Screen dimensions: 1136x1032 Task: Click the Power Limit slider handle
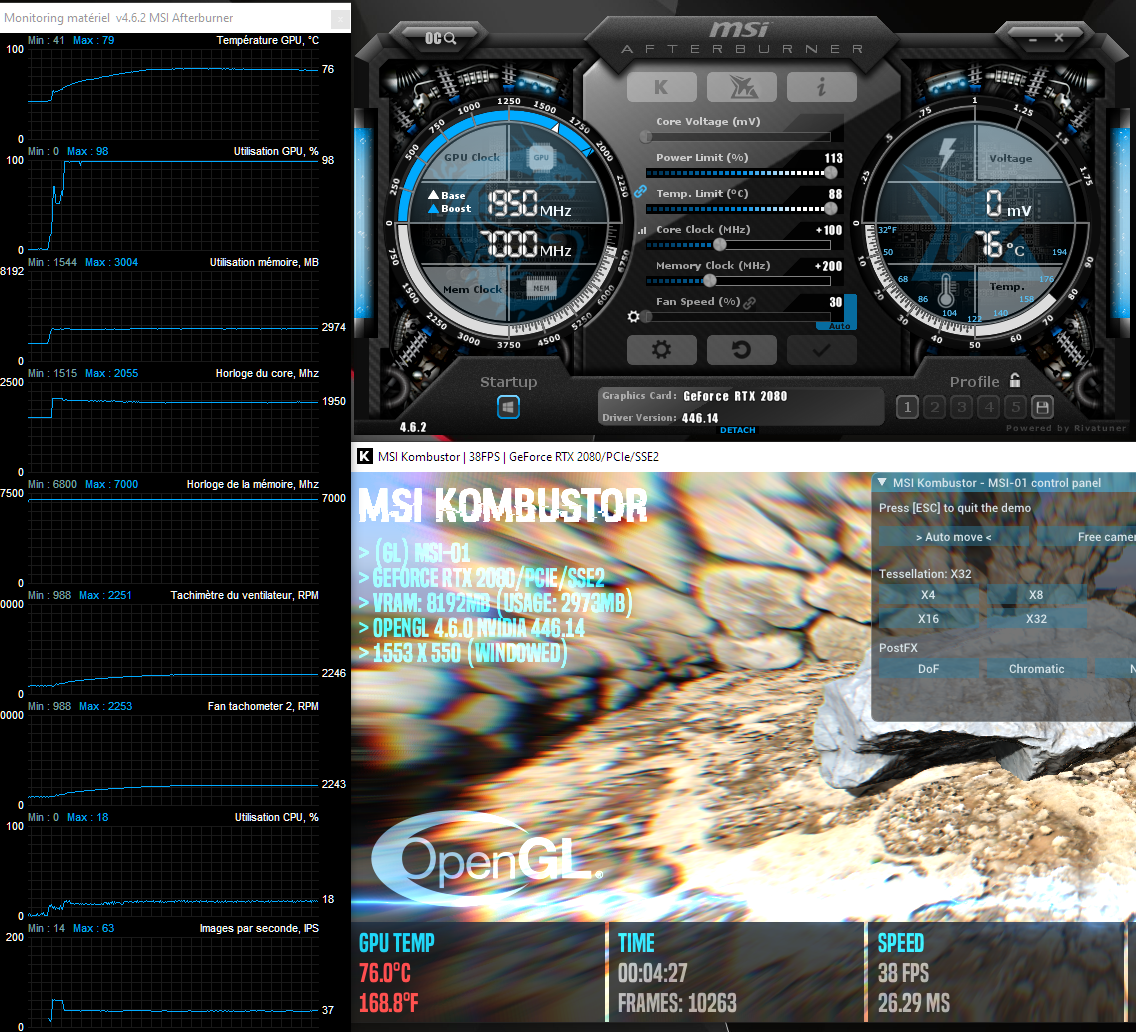[831, 172]
